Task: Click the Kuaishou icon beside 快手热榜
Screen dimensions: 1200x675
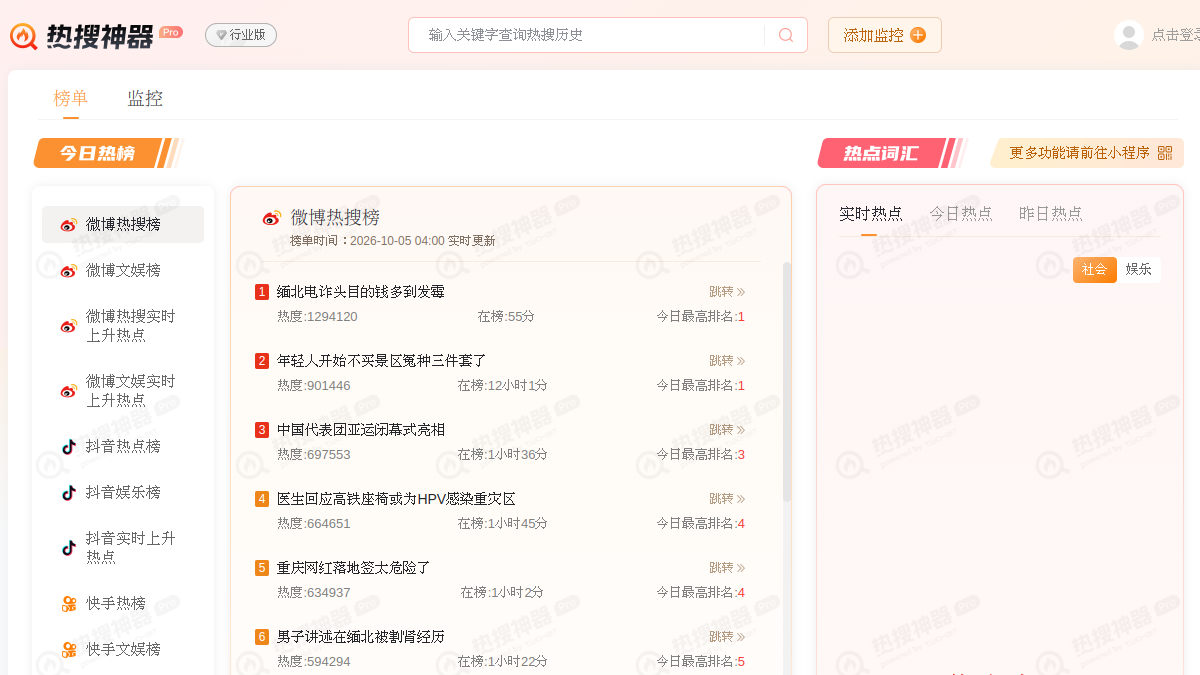Action: click(69, 604)
